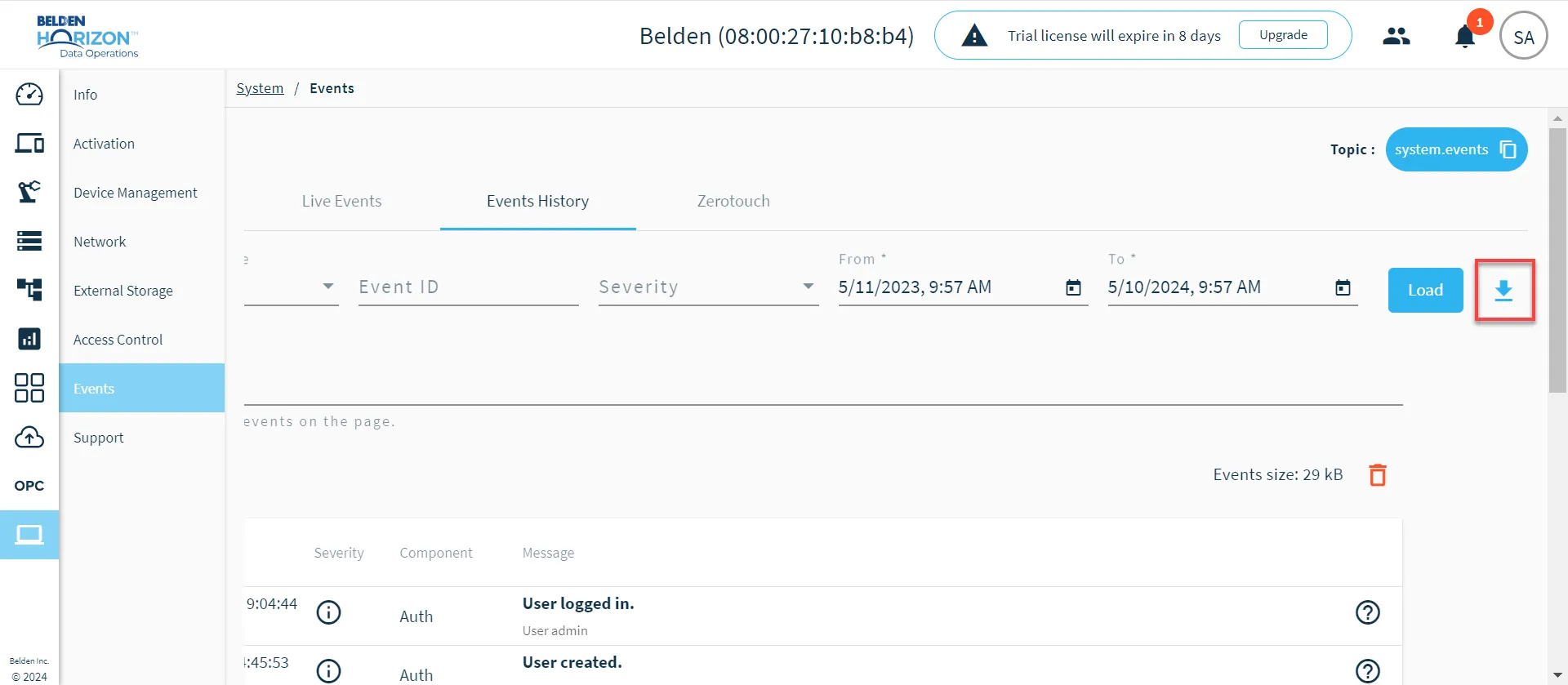
Task: Click info severity icon of User logged in row
Action: [x=328, y=612]
